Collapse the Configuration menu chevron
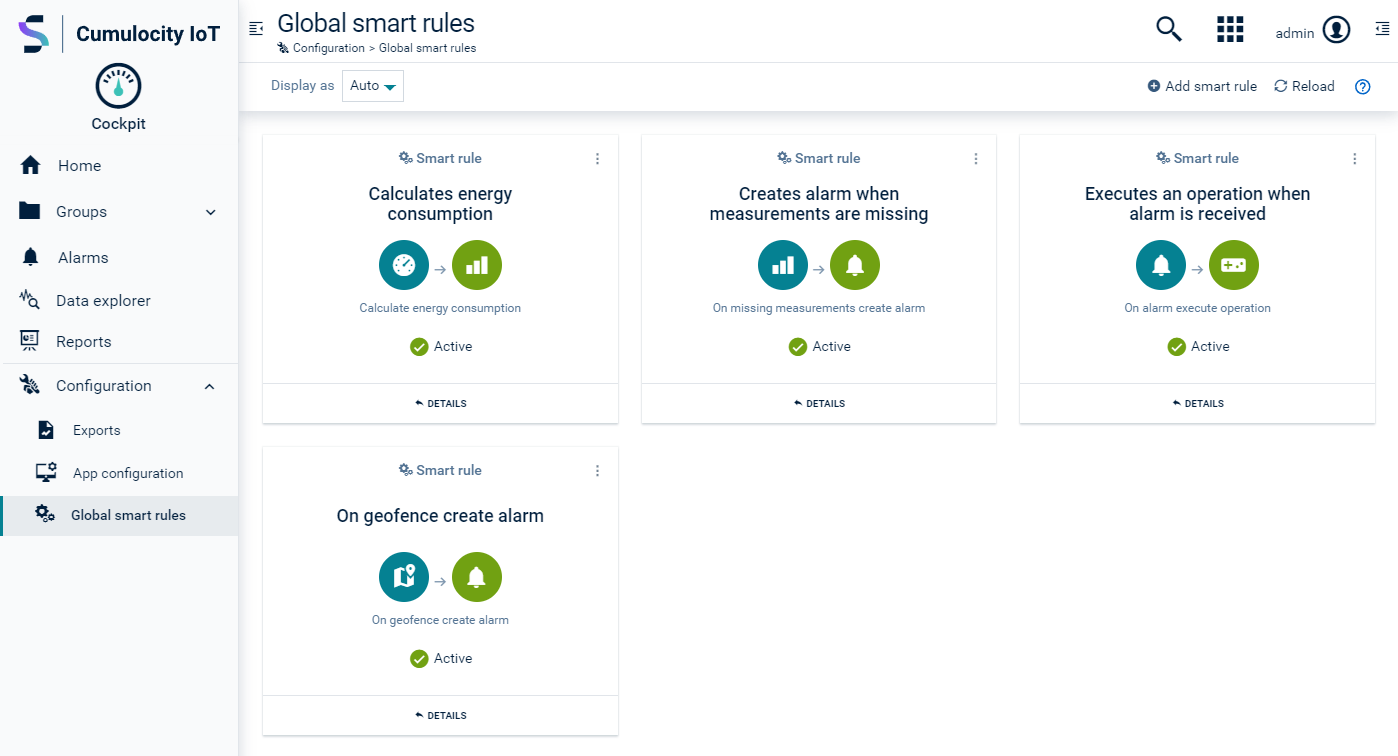Viewport: 1398px width, 756px height. (210, 386)
